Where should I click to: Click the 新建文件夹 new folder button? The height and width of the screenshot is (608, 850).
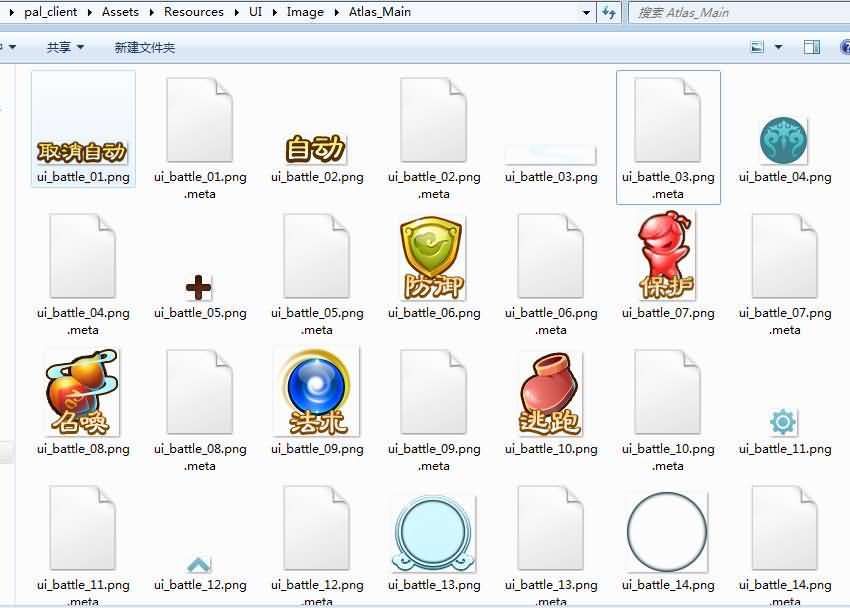click(145, 47)
